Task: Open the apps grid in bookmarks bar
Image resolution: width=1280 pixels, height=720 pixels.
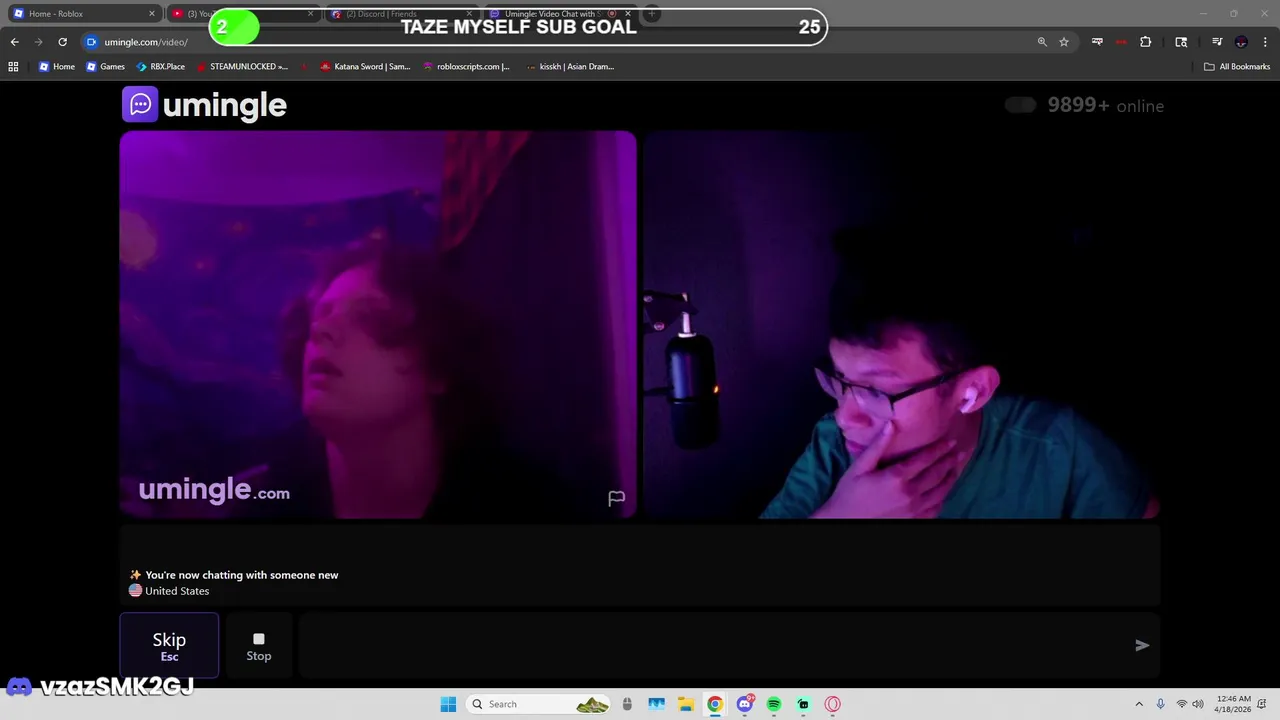Action: point(13,67)
